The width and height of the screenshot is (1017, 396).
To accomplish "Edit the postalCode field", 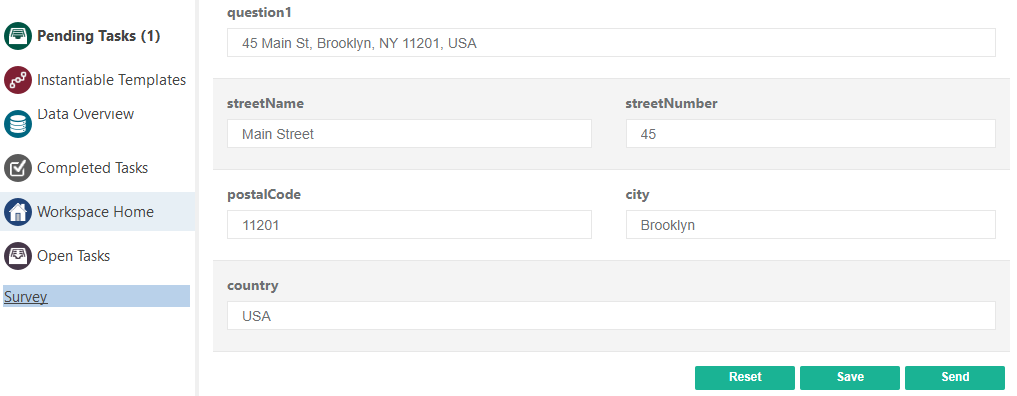I will [409, 224].
